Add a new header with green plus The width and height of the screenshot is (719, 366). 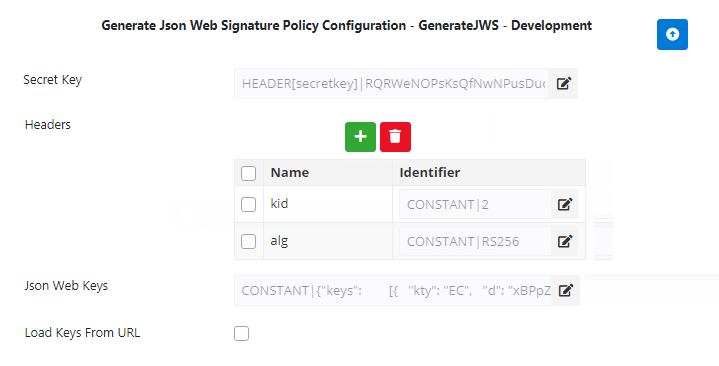click(x=360, y=137)
